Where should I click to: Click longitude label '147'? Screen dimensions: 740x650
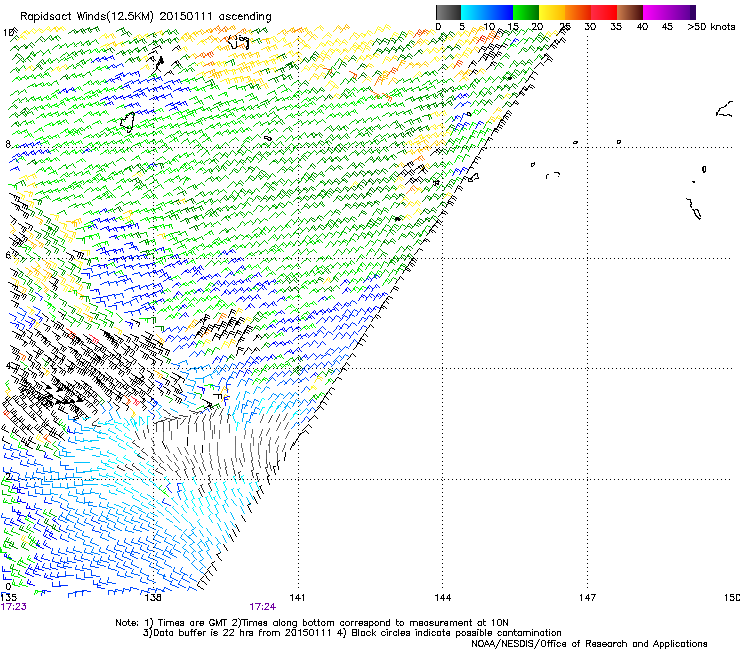click(587, 598)
